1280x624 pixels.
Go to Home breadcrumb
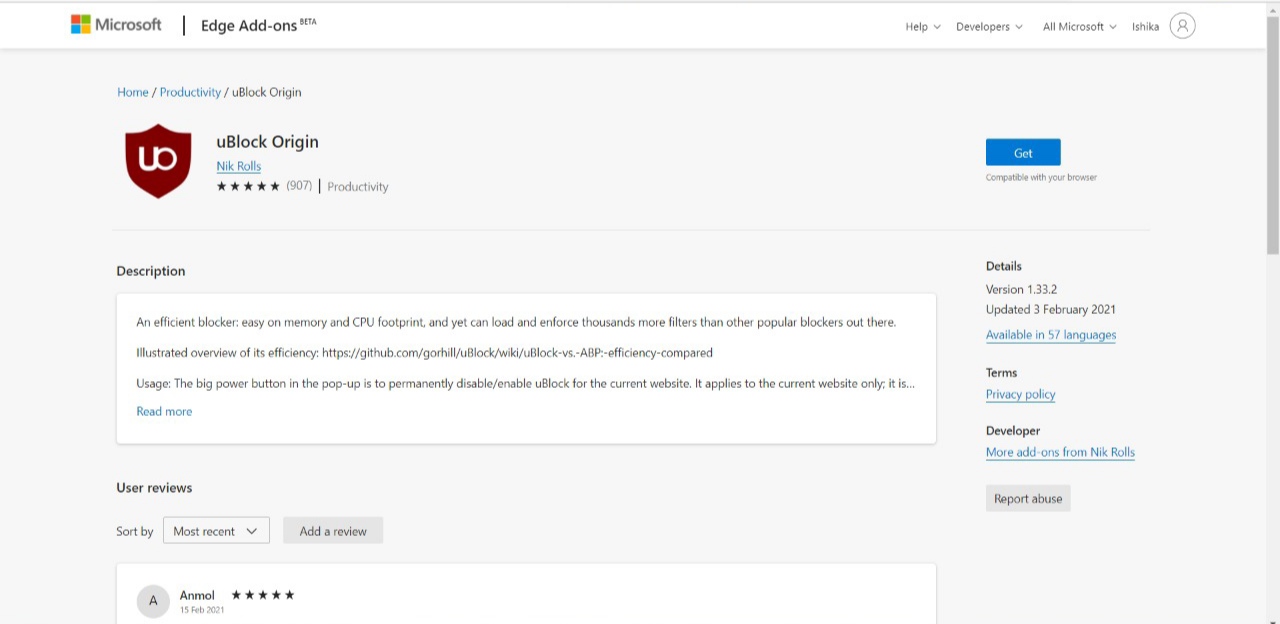point(133,92)
